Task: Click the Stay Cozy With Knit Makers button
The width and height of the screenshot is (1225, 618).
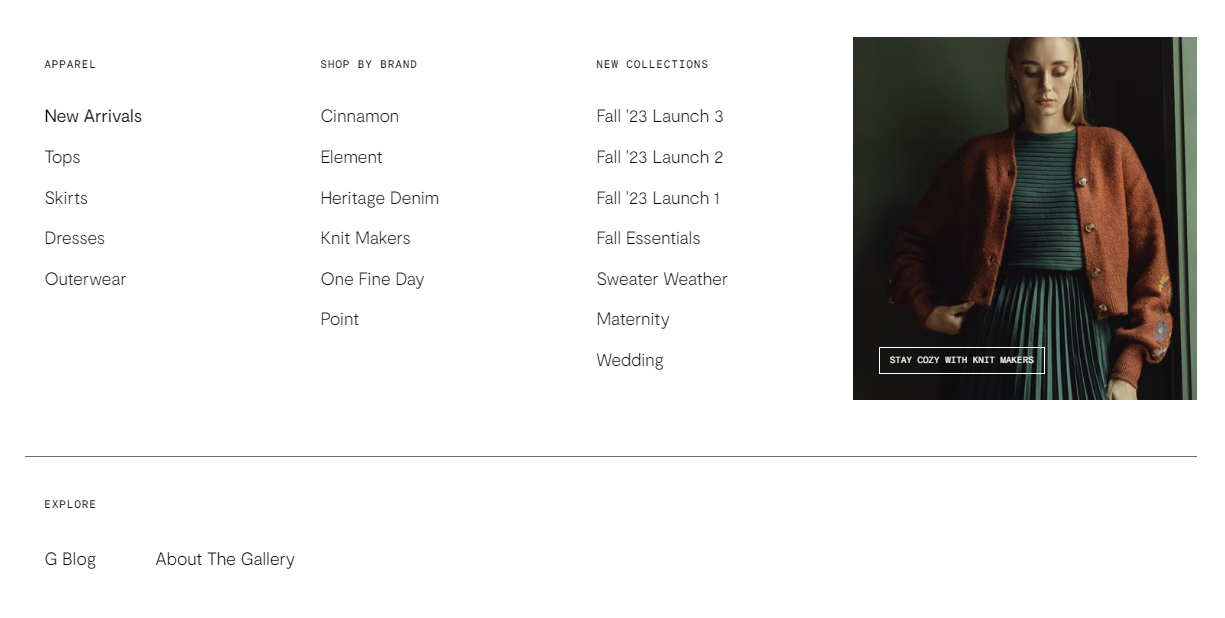Action: point(962,360)
